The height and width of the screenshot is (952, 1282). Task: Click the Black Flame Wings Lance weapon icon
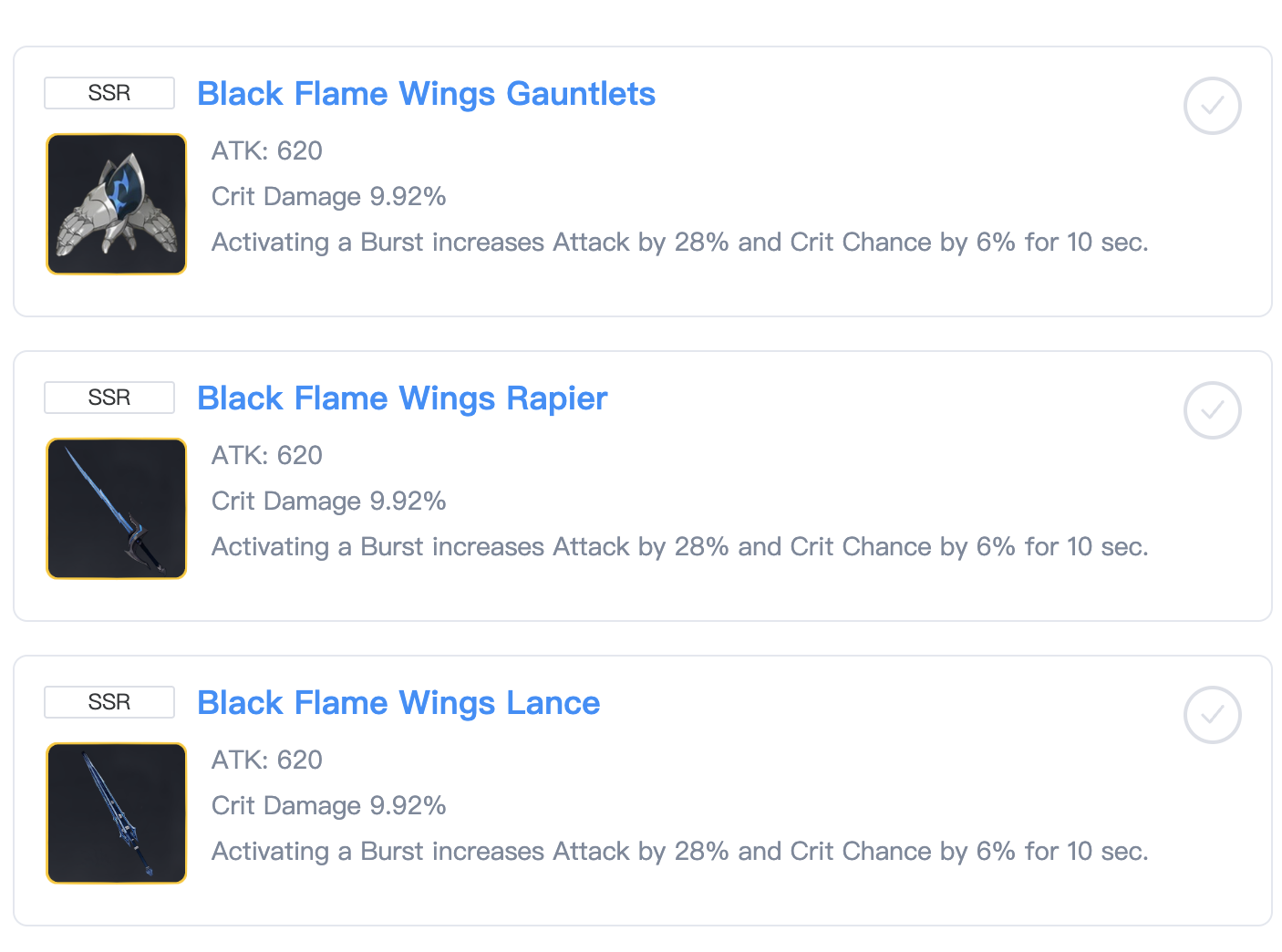coord(116,812)
